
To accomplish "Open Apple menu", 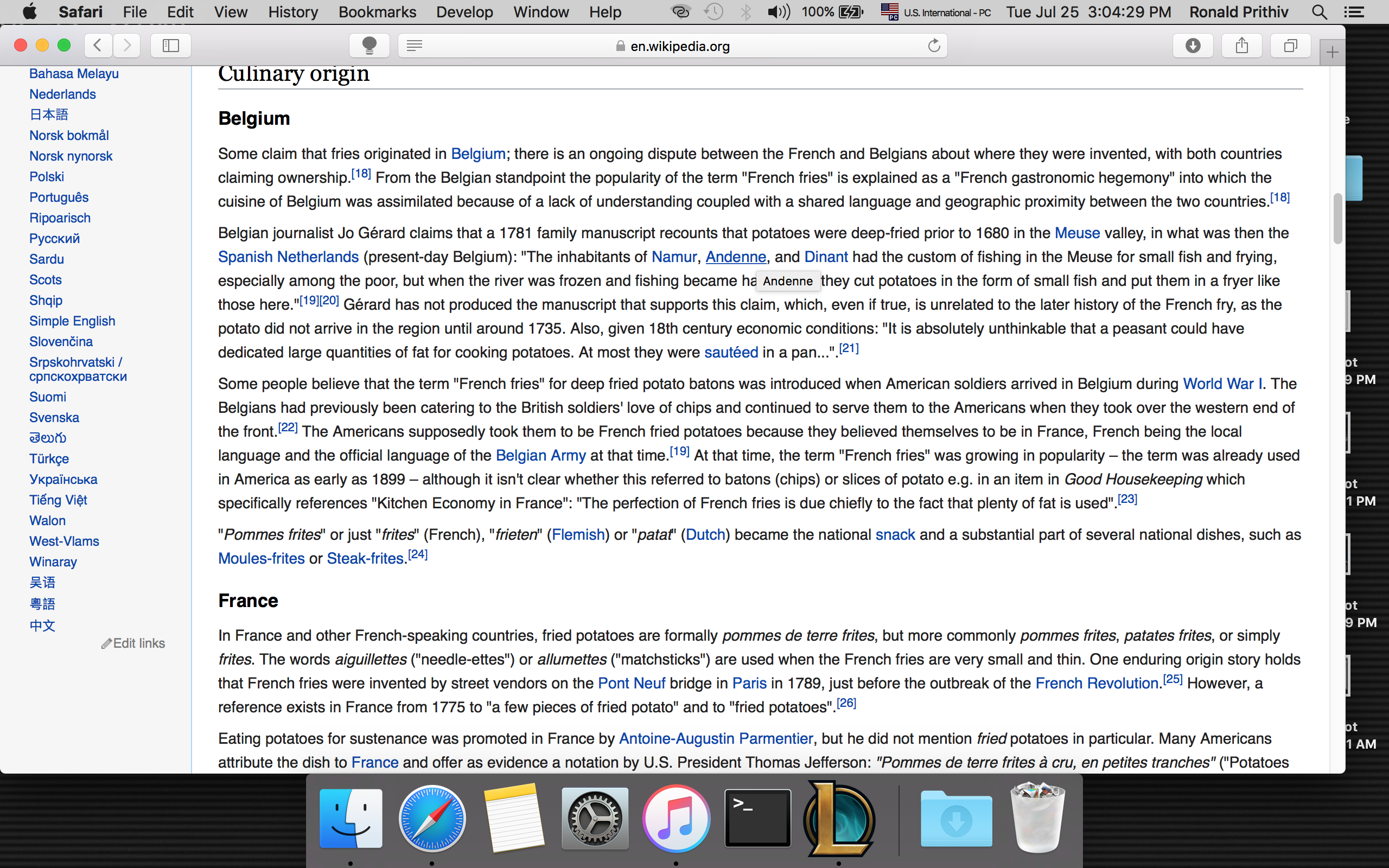I will point(29,11).
